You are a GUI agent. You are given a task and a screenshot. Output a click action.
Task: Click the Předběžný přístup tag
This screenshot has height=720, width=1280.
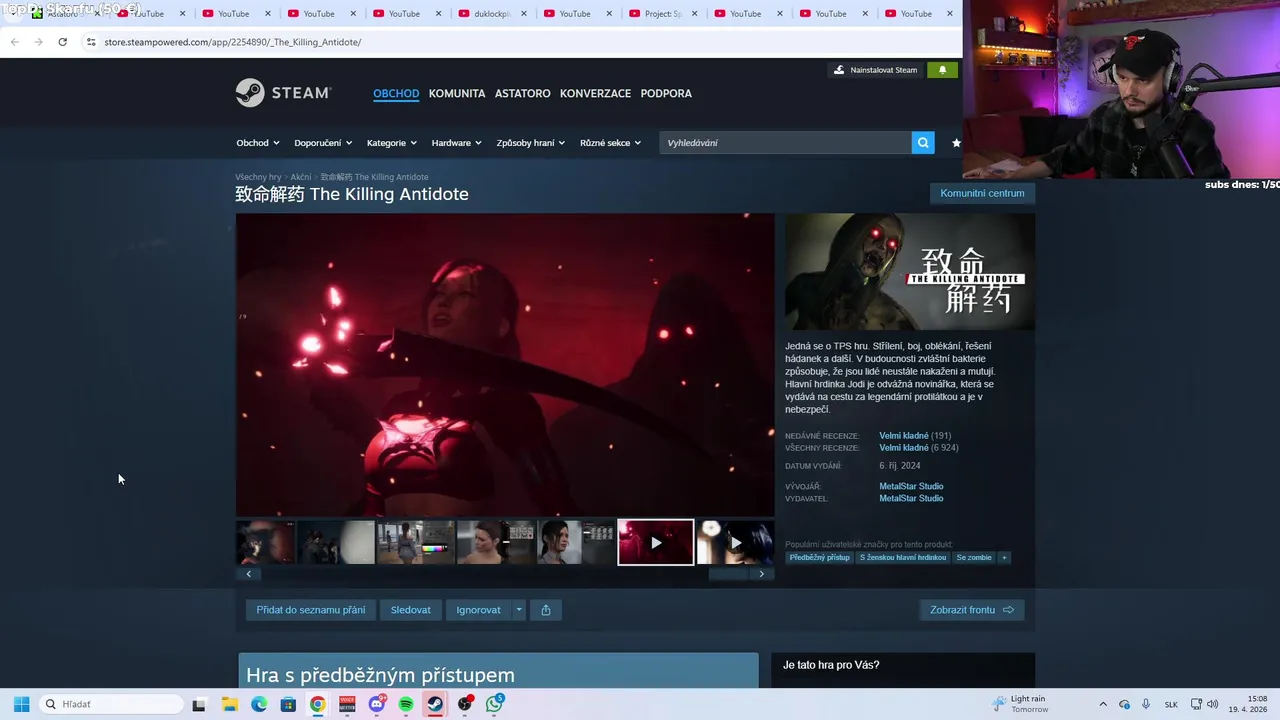[x=819, y=557]
